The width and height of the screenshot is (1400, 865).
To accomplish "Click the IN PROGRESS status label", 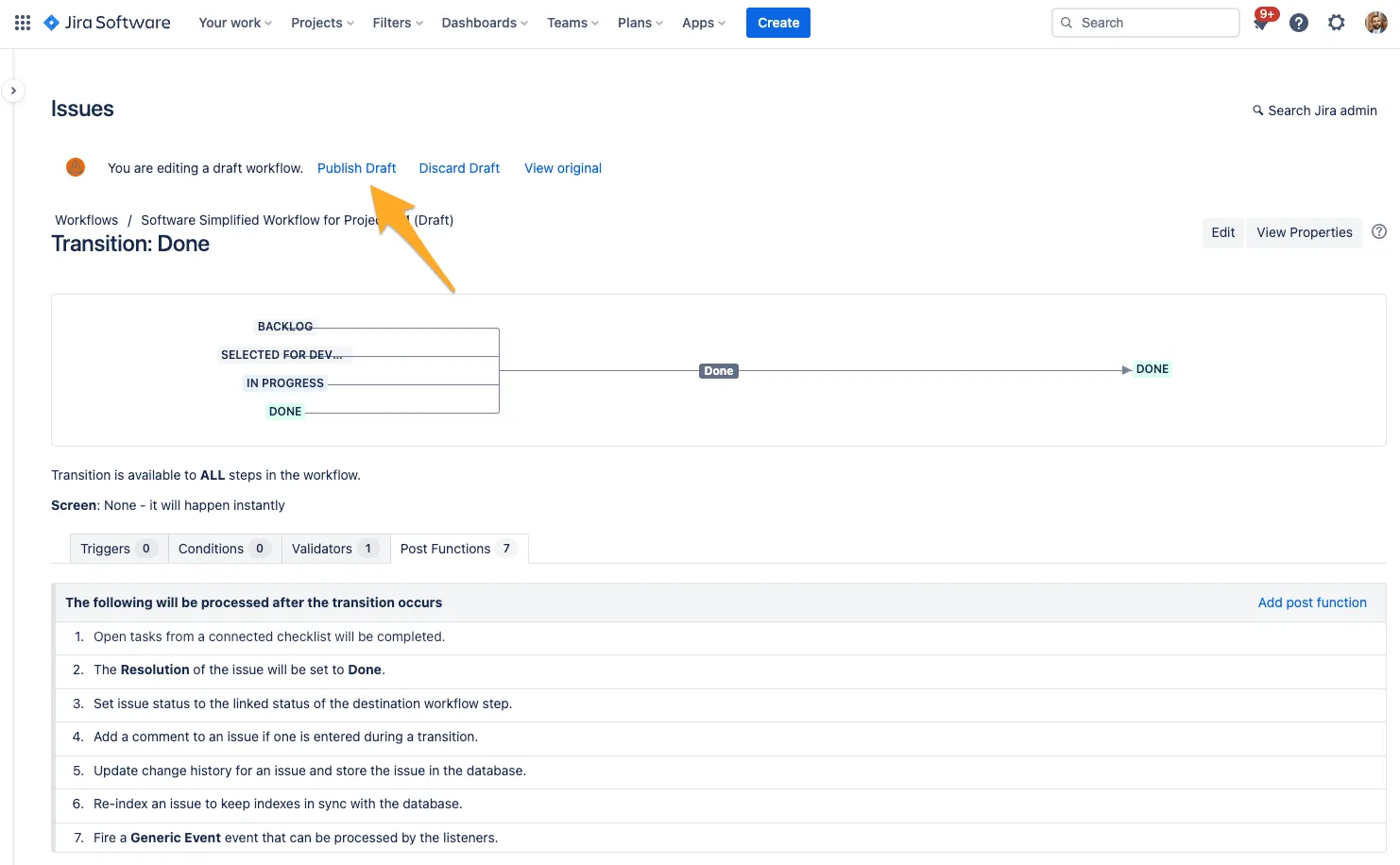I will click(x=285, y=383).
